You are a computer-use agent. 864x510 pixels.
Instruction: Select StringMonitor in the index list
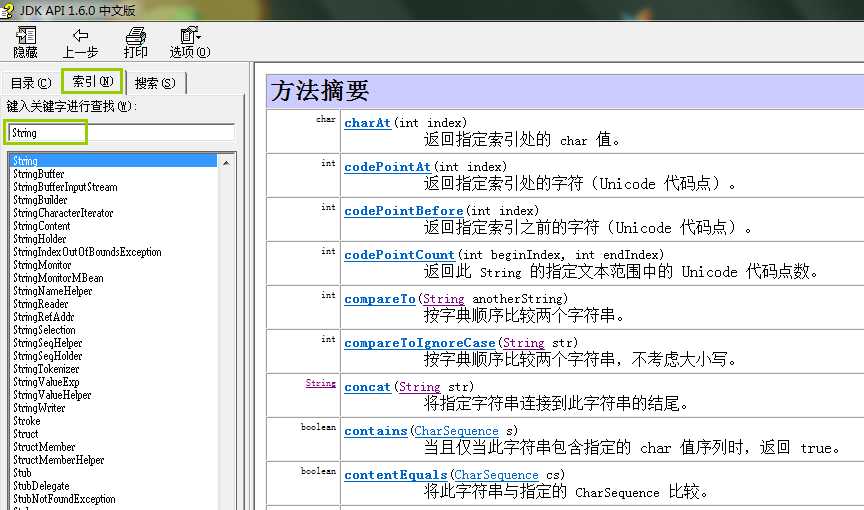tap(42, 265)
